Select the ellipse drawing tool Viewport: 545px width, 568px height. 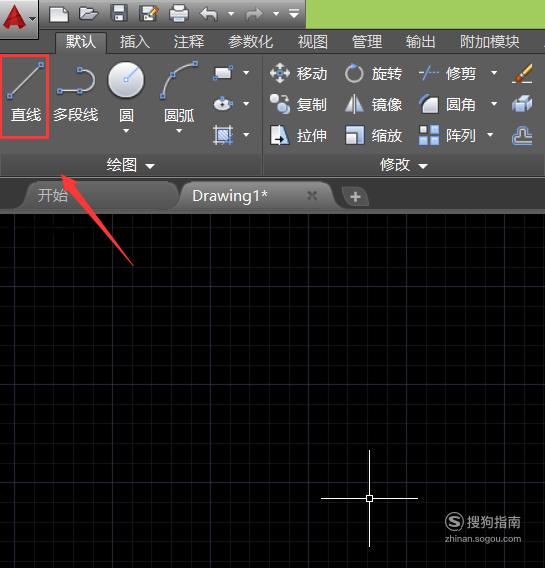[223, 104]
